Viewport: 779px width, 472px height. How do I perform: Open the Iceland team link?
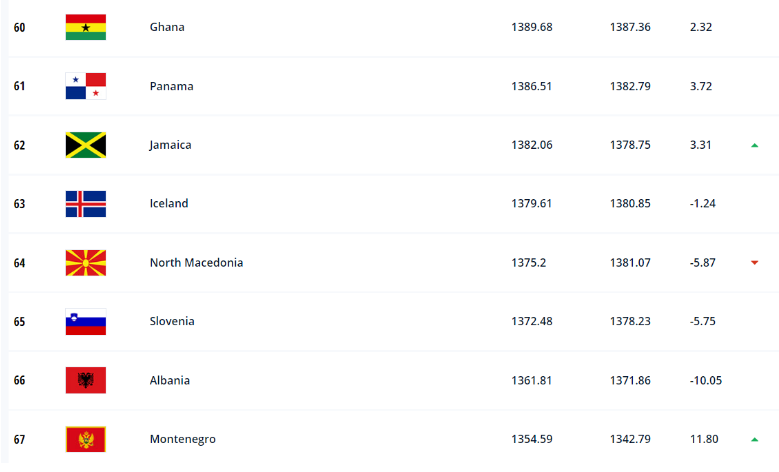pyautogui.click(x=169, y=203)
